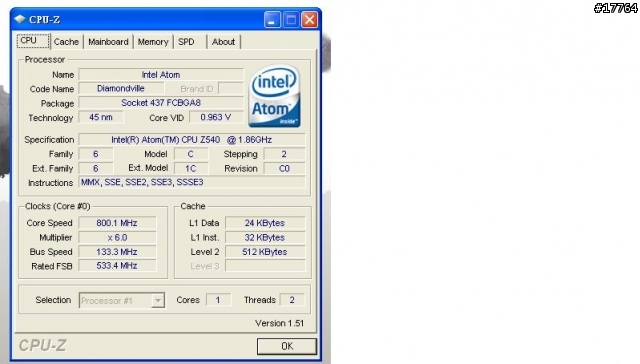Expand the Processor #1 selection dropdown

click(158, 301)
